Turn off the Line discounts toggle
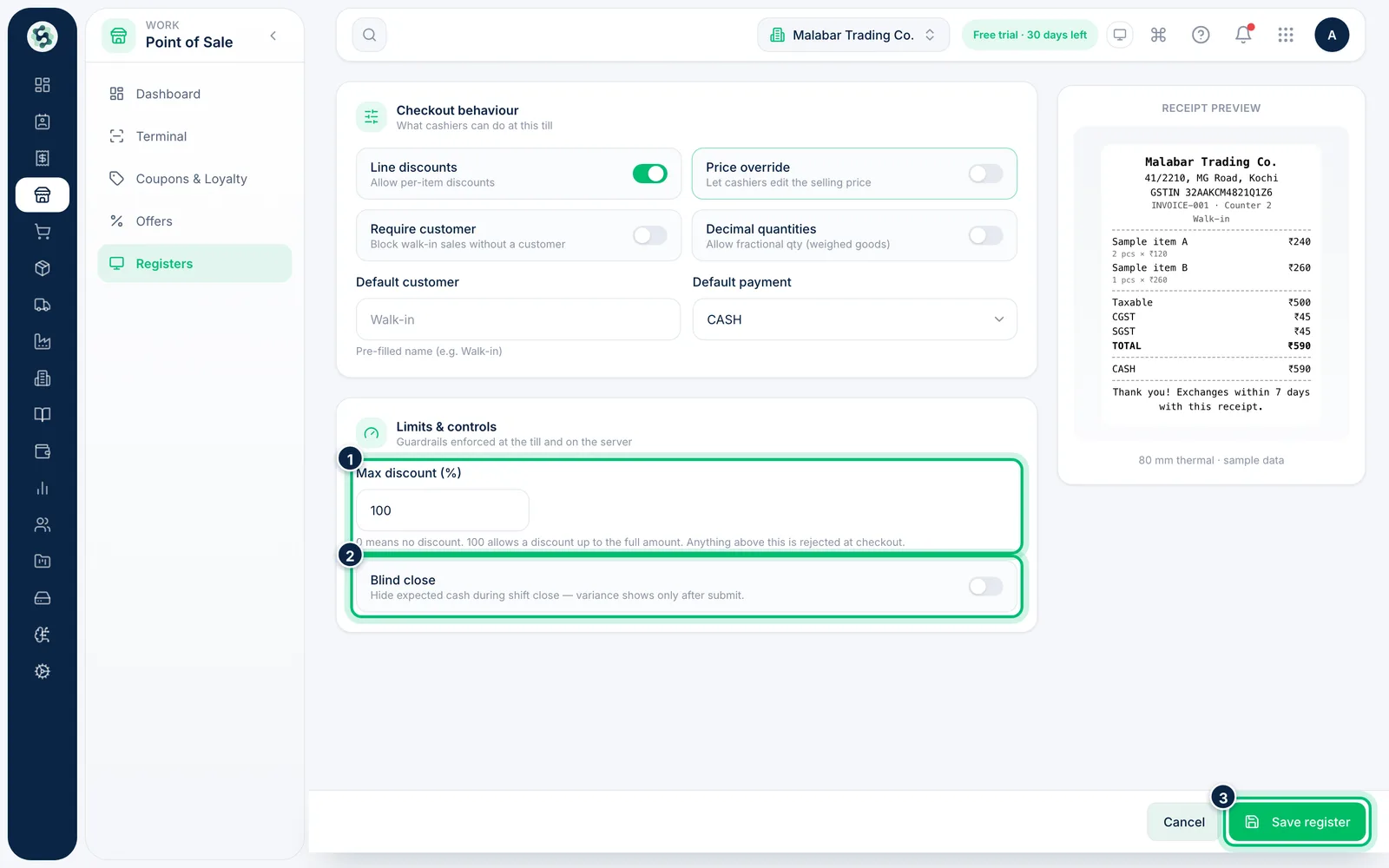This screenshot has height=868, width=1389. [649, 174]
